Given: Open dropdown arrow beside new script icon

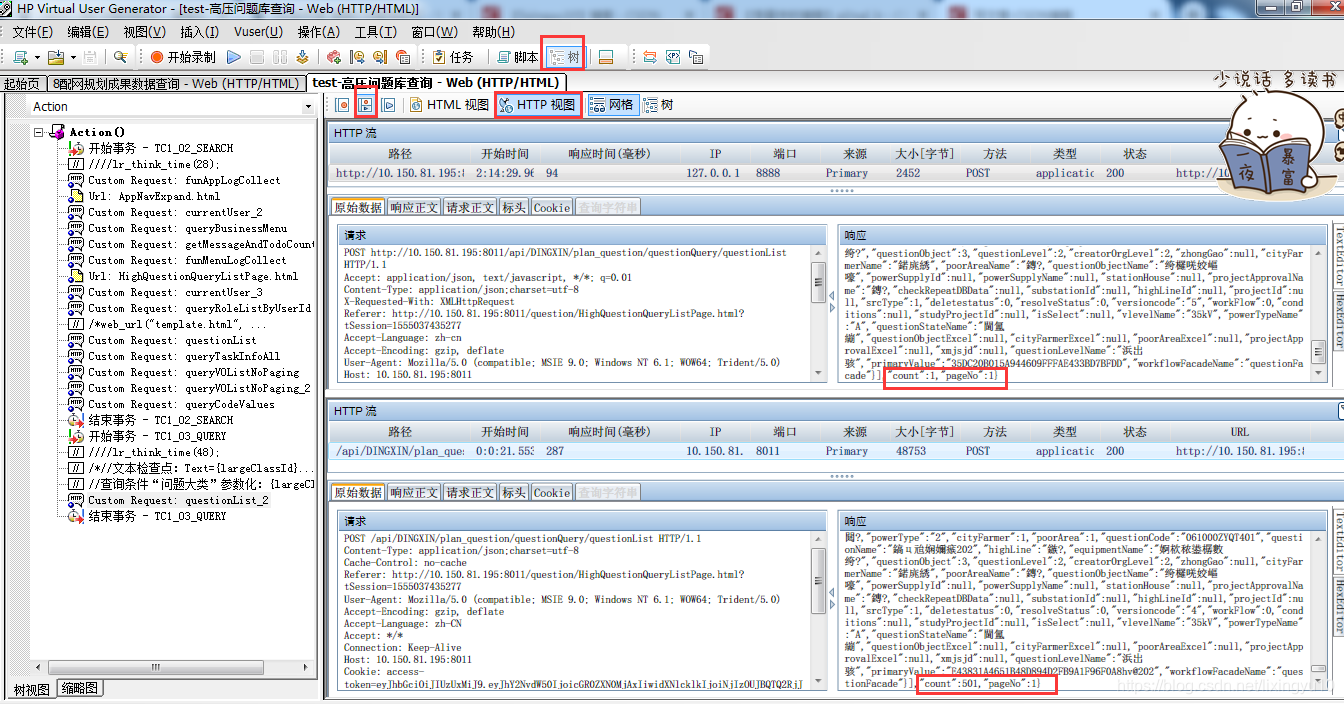Looking at the screenshot, I should coord(36,58).
